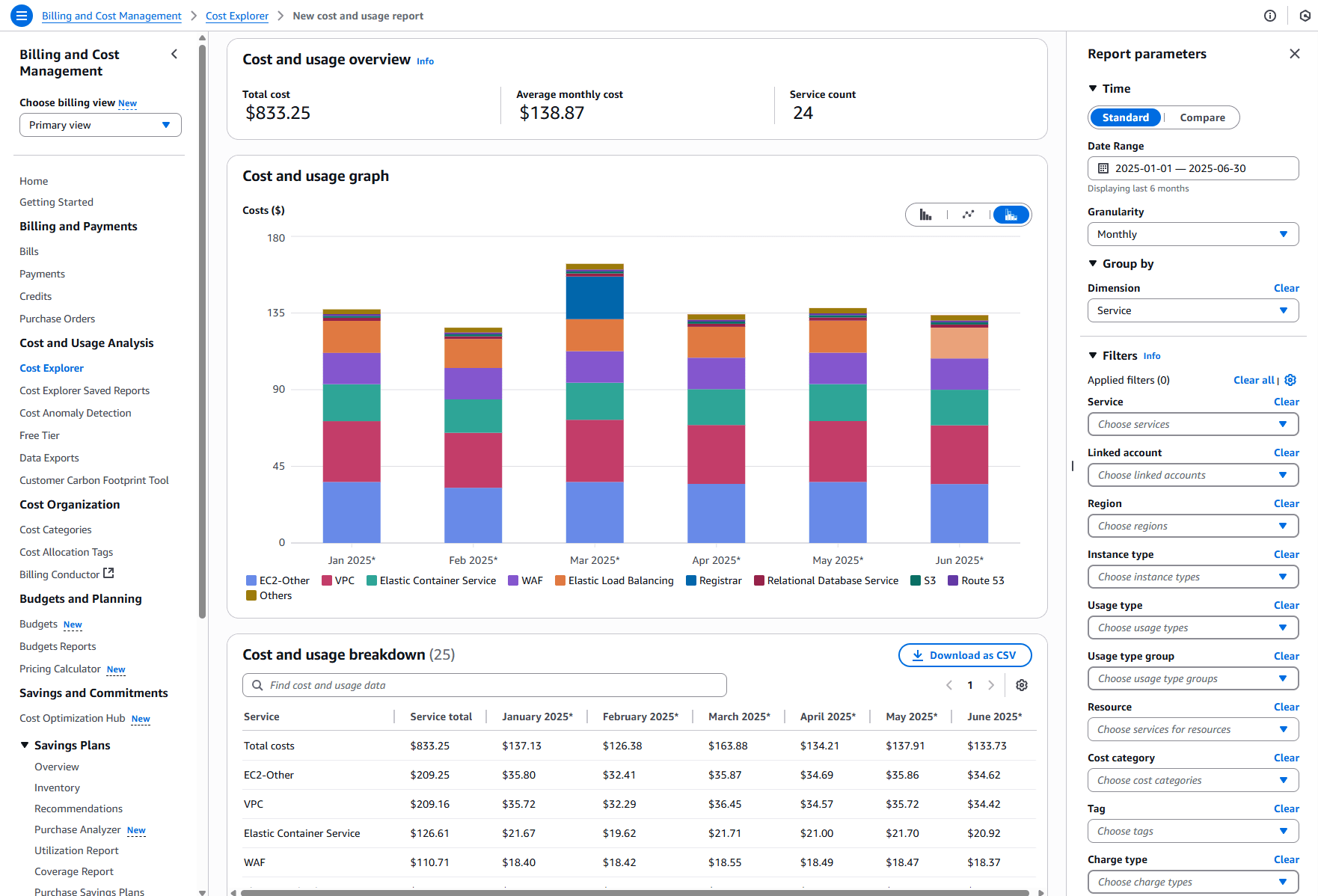Viewport: 1318px width, 896px height.
Task: Select Standard time mode
Action: tap(1126, 117)
